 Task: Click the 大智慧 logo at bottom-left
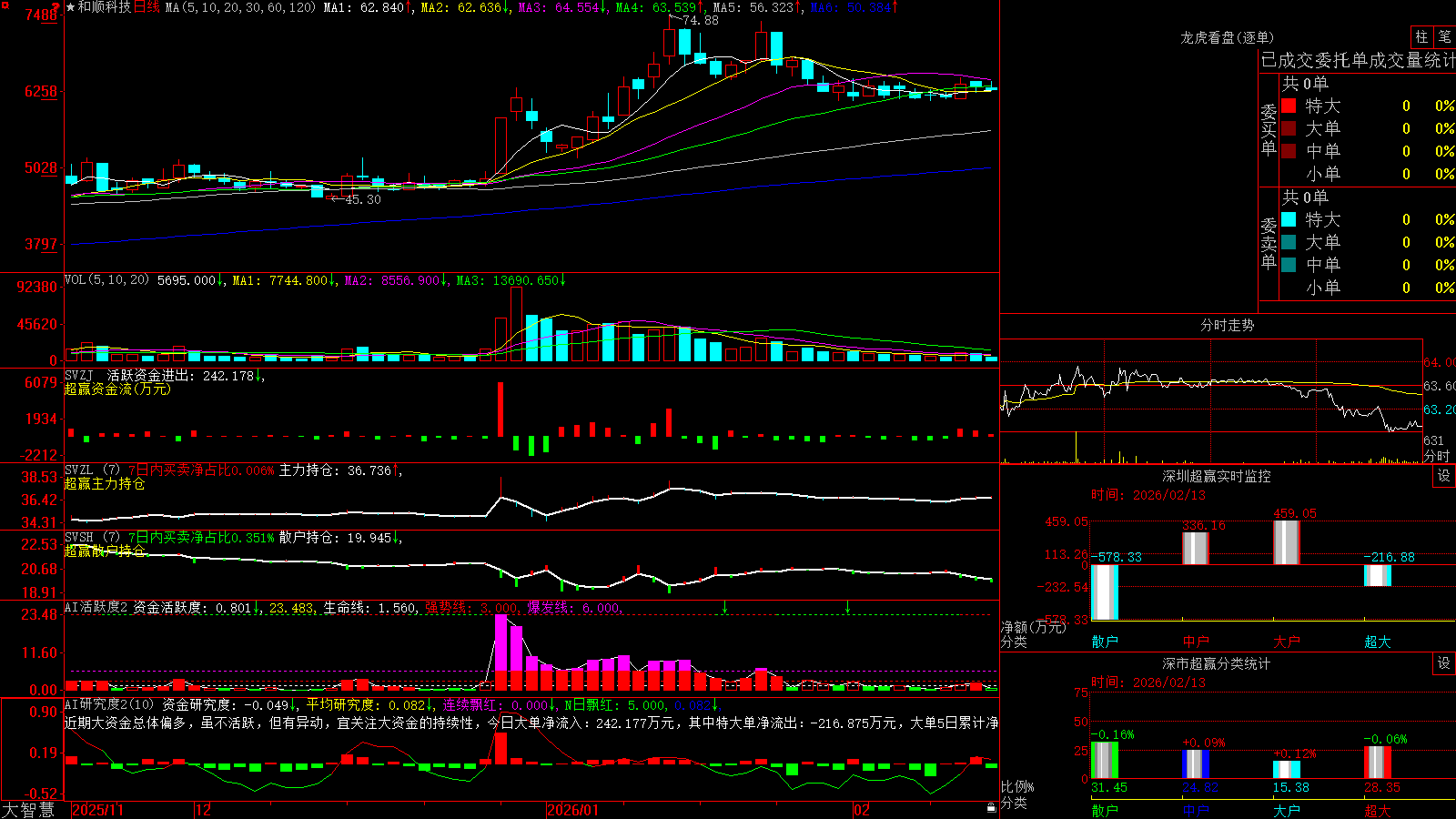28,809
